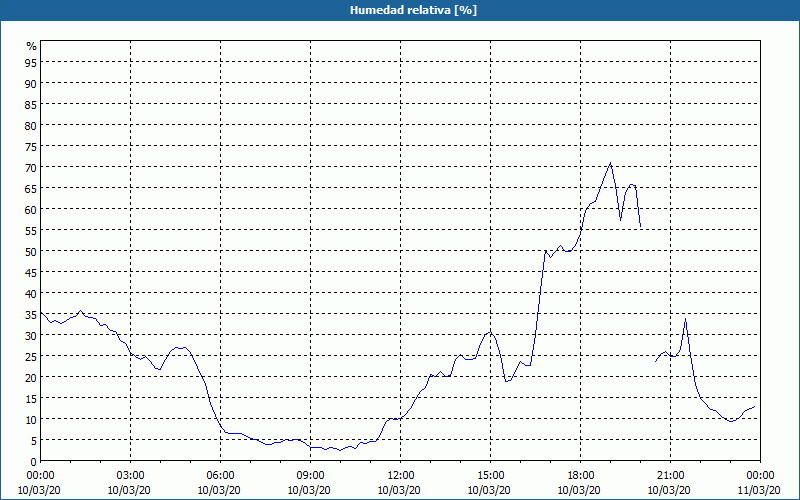
Task: Select the '%' unit label on the vertical axis
Action: tap(32, 46)
